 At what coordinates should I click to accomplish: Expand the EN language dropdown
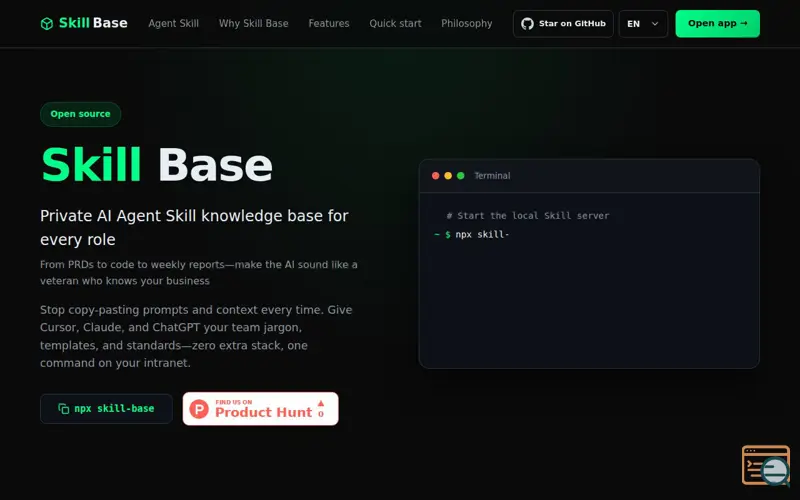[x=643, y=23]
